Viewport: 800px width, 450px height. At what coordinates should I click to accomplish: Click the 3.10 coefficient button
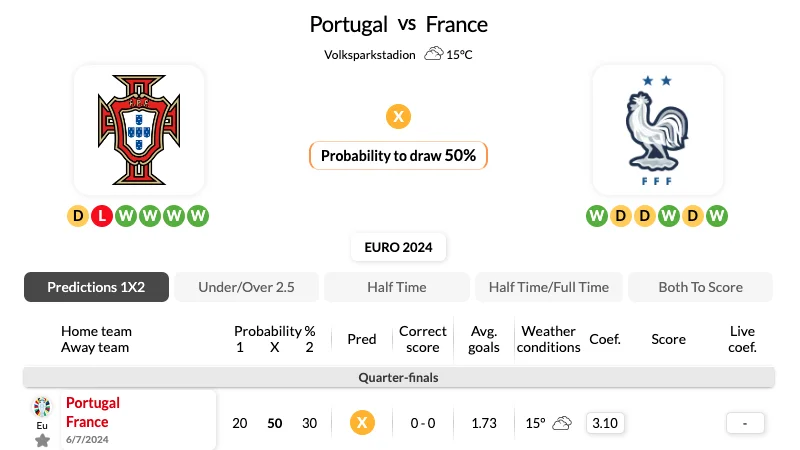[605, 423]
